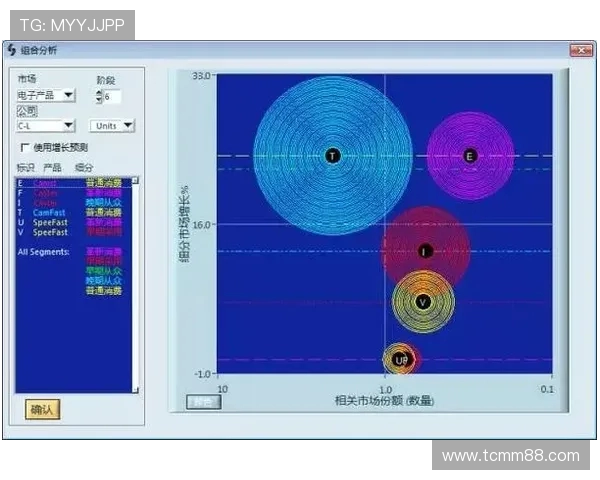Click the E bubble marker in chart
600x480 pixels.
click(x=469, y=155)
